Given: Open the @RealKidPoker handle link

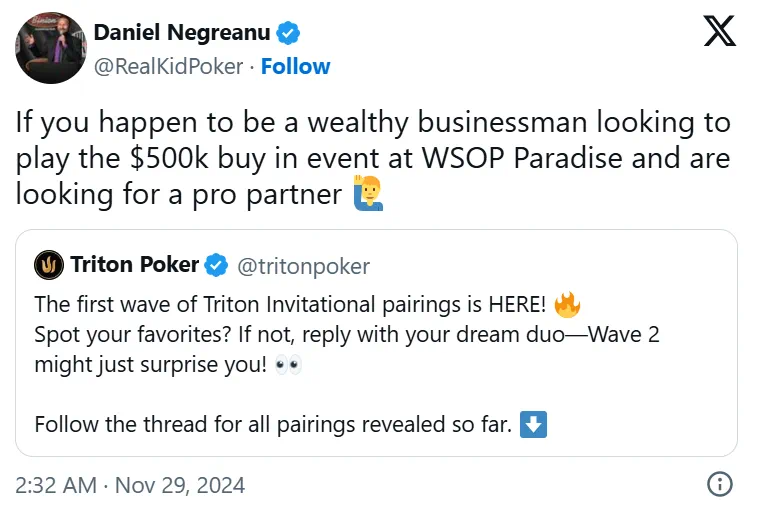Looking at the screenshot, I should (168, 67).
